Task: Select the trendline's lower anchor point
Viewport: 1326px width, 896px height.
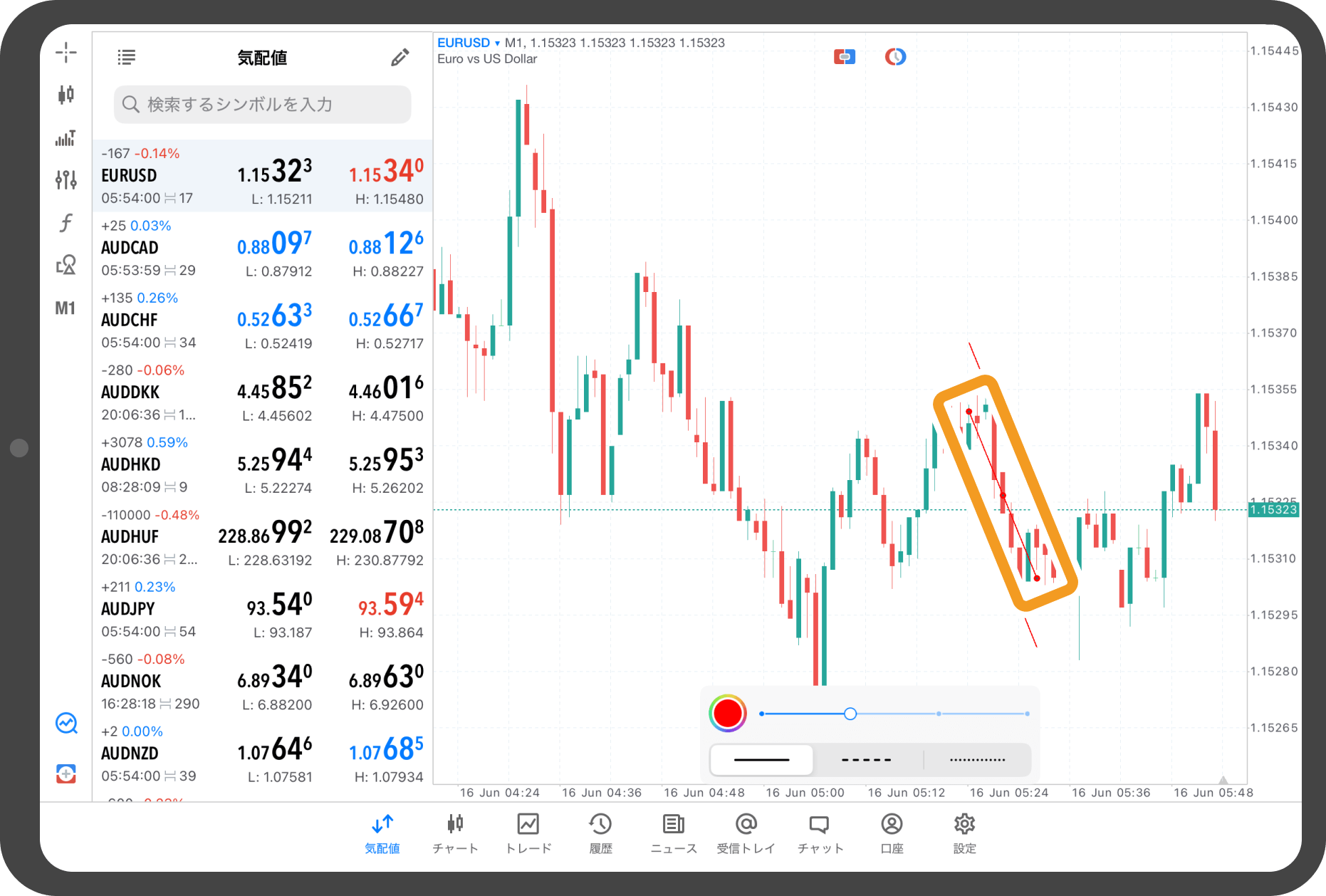Action: (1037, 578)
